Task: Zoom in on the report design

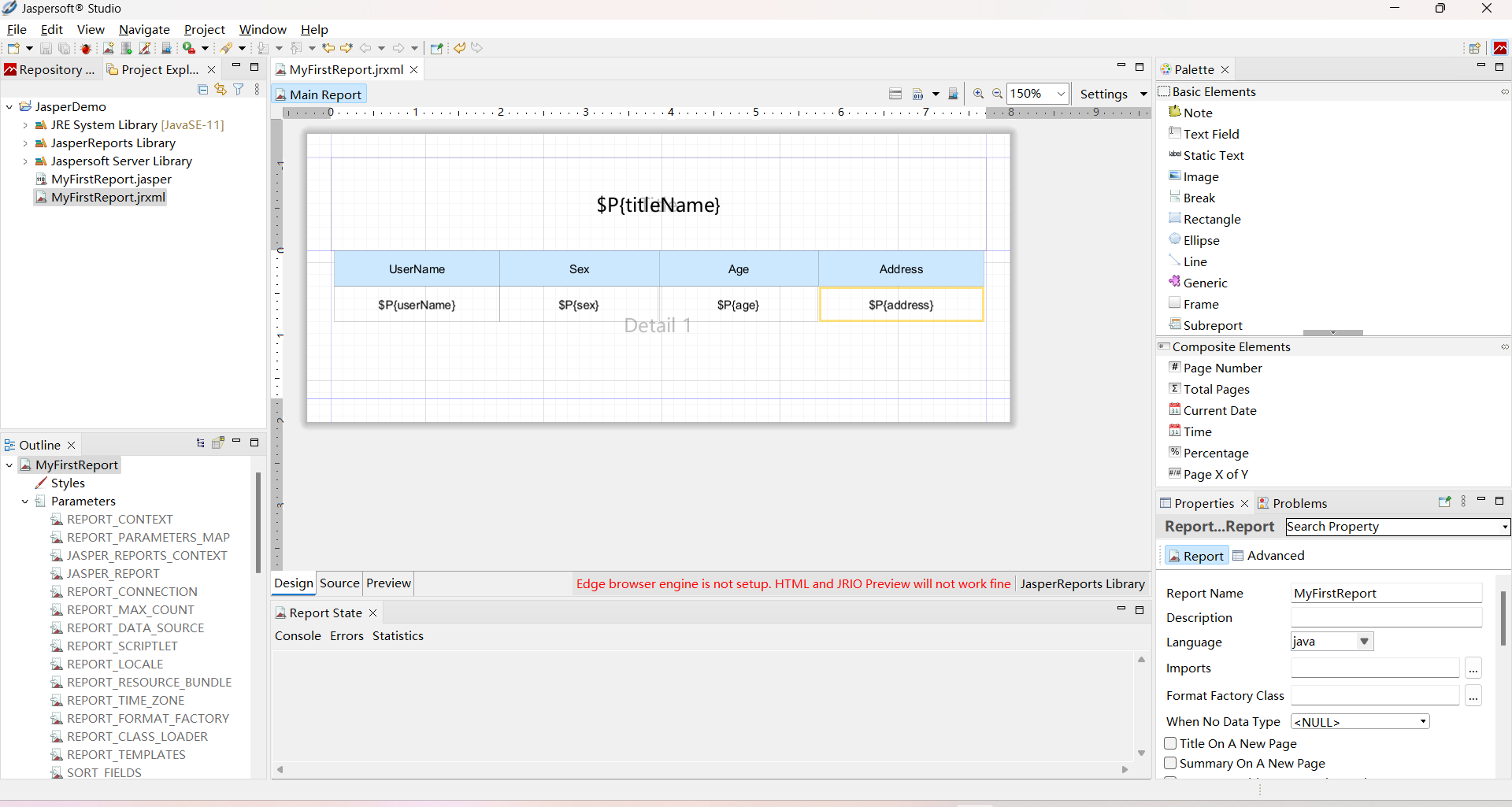Action: point(979,94)
